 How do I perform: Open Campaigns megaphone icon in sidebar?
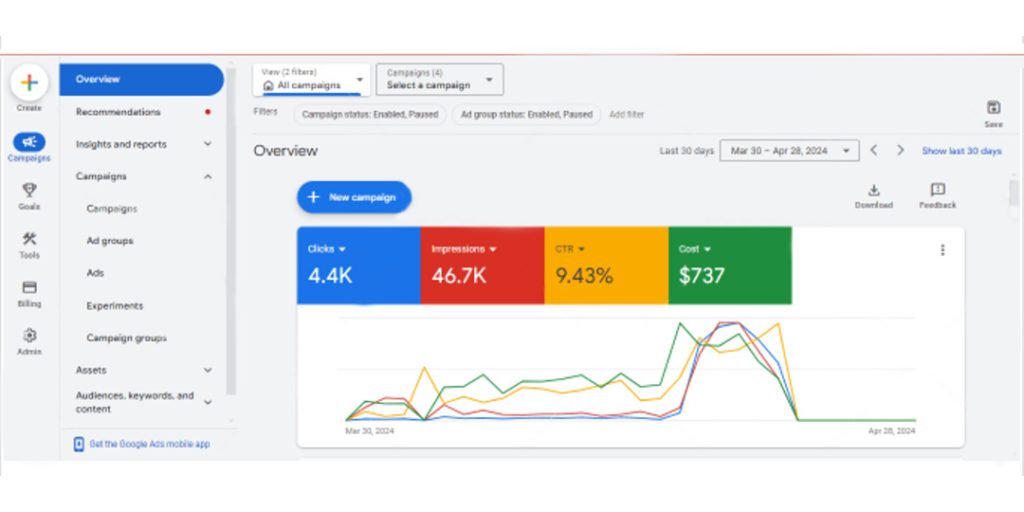click(29, 143)
